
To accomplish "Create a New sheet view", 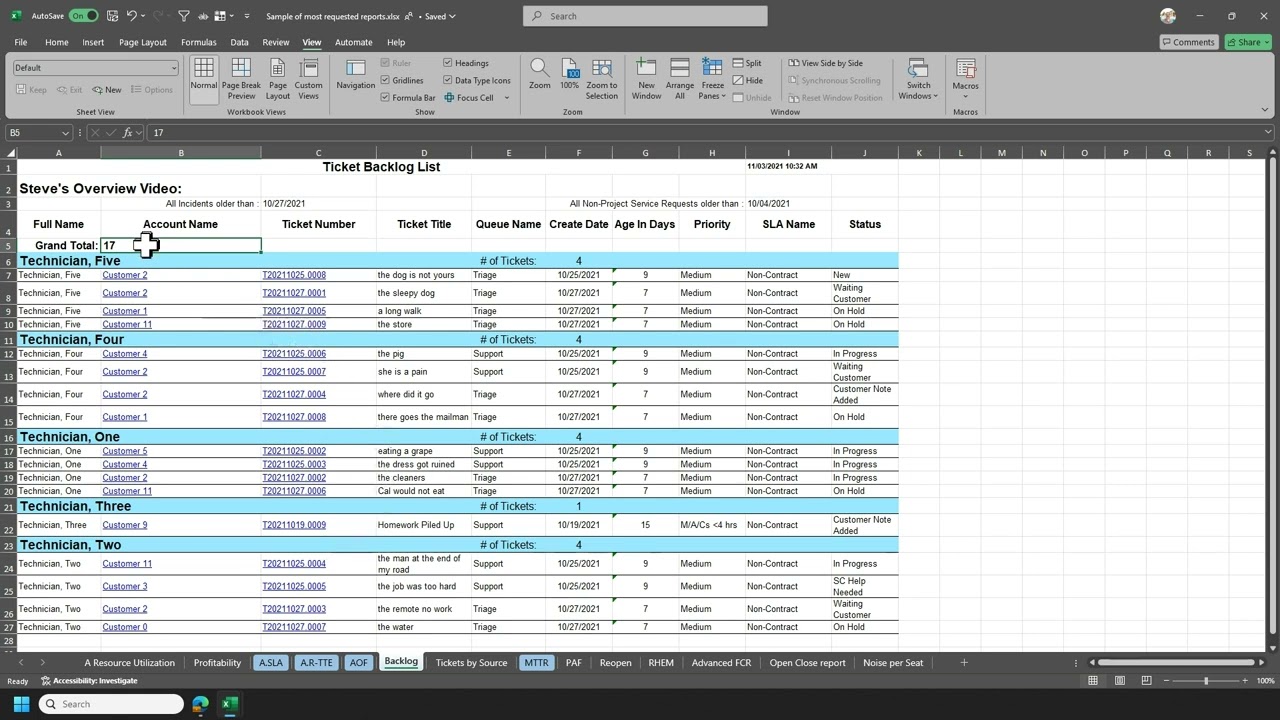I will click(x=107, y=90).
